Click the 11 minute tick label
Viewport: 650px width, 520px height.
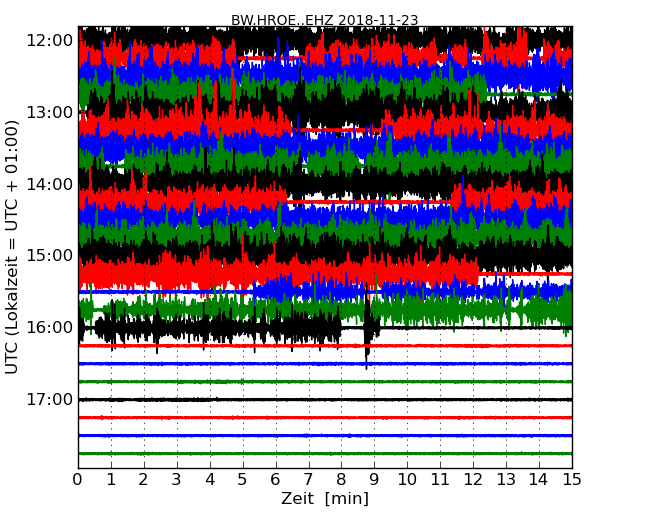440,480
